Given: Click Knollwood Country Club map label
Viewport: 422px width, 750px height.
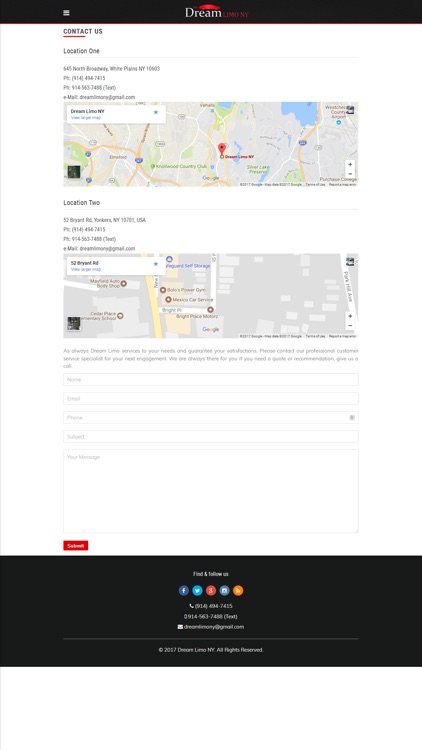Looking at the screenshot, I should point(181,166).
